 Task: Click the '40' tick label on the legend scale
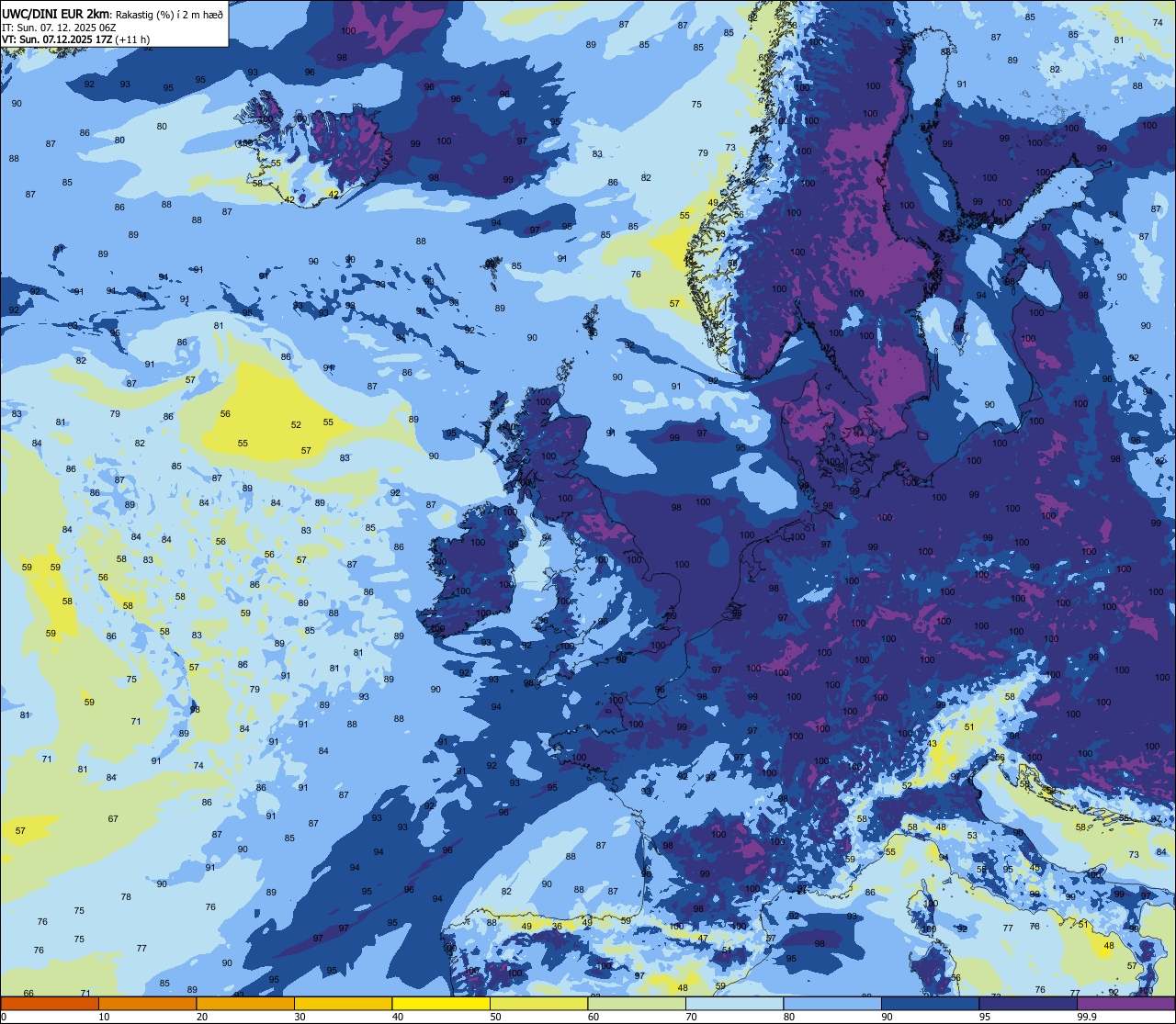click(x=398, y=1017)
